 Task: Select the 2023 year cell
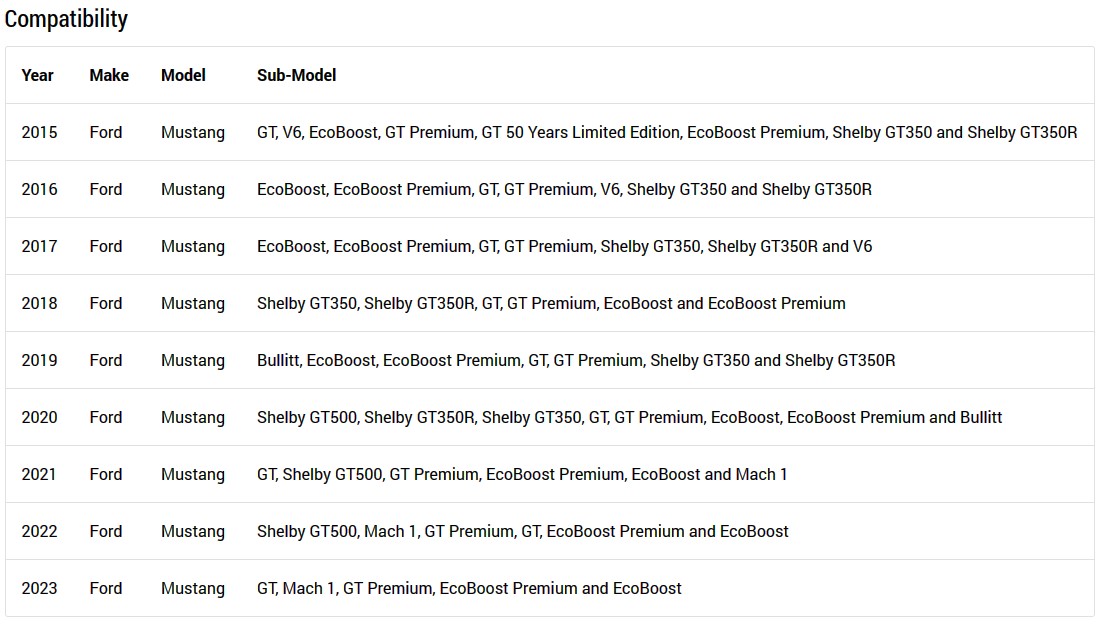39,589
